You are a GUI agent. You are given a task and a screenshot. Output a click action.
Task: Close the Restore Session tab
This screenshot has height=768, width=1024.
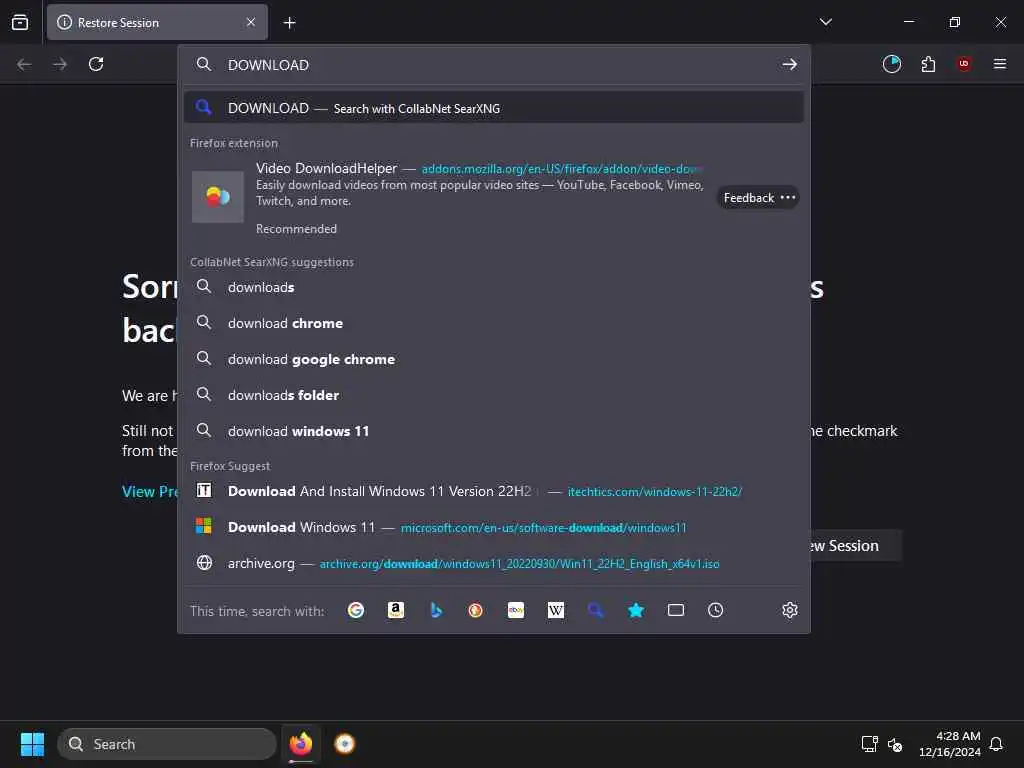(x=251, y=22)
